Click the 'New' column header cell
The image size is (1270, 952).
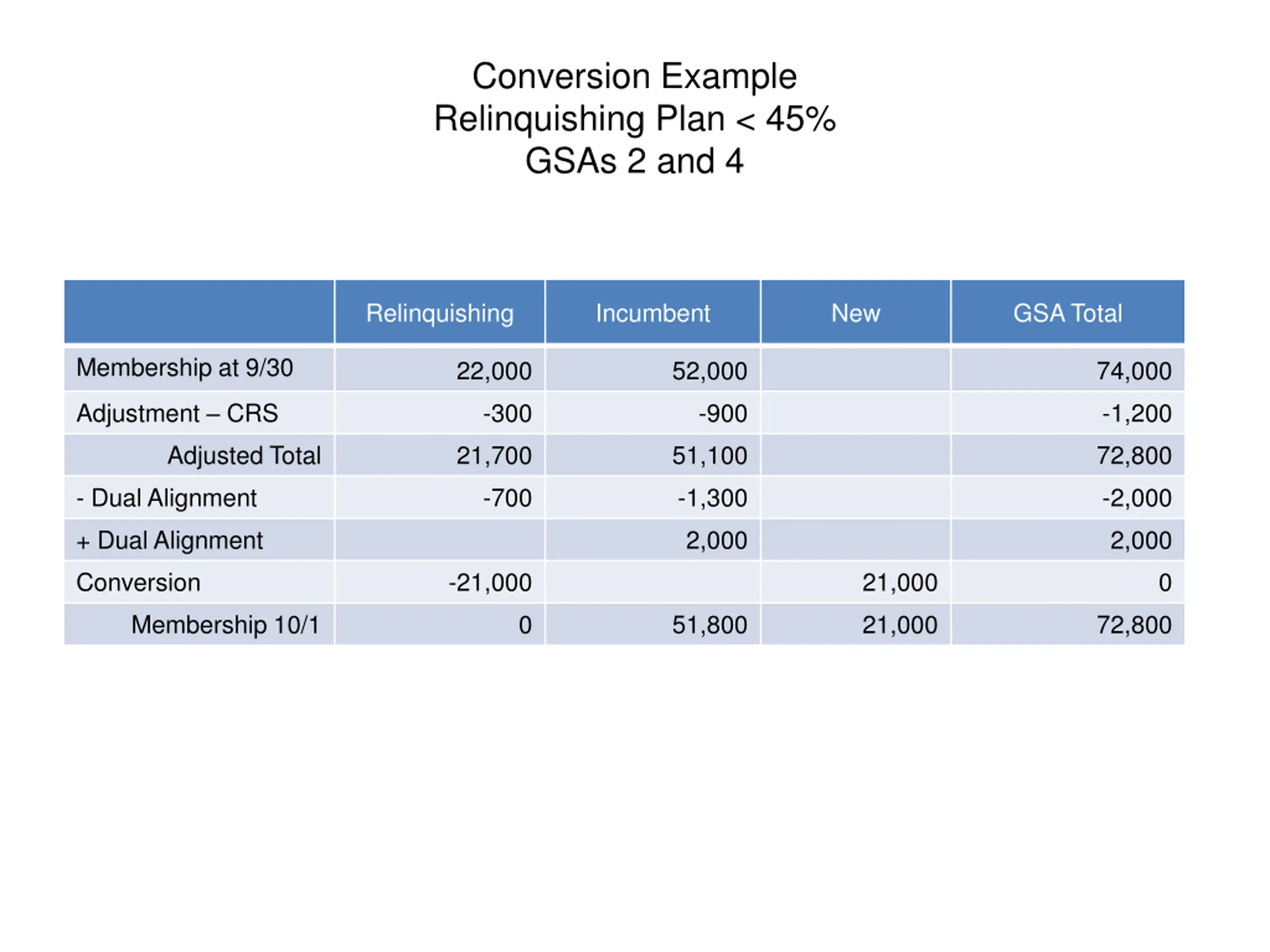click(855, 313)
